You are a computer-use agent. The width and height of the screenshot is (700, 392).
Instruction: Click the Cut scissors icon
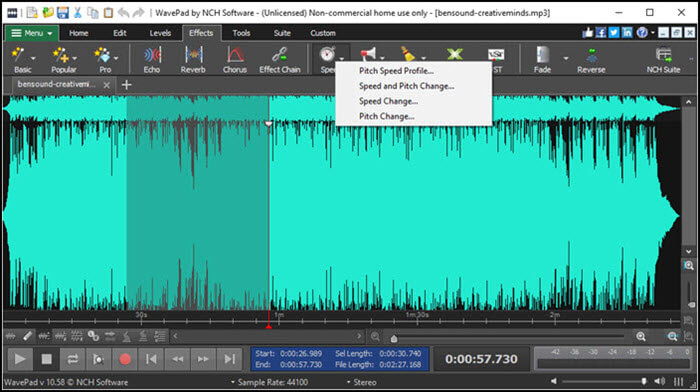pyautogui.click(x=78, y=13)
